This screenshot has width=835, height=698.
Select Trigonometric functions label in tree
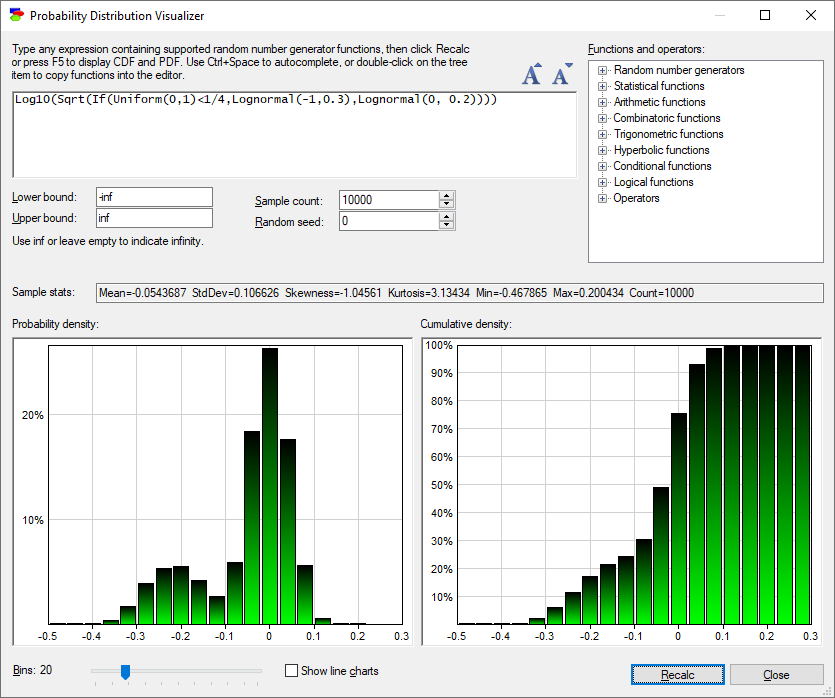(x=668, y=134)
